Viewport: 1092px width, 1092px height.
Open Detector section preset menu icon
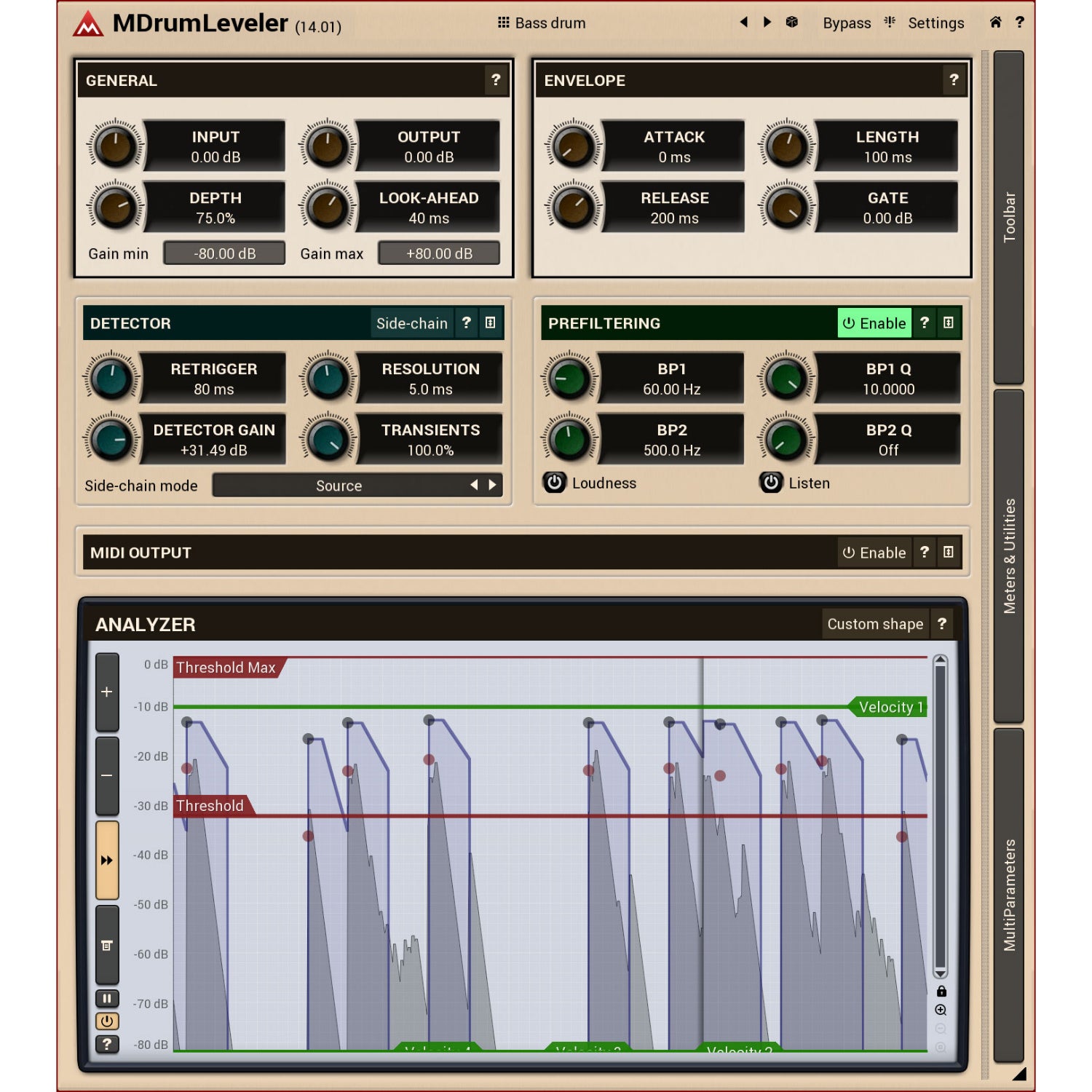click(x=491, y=323)
